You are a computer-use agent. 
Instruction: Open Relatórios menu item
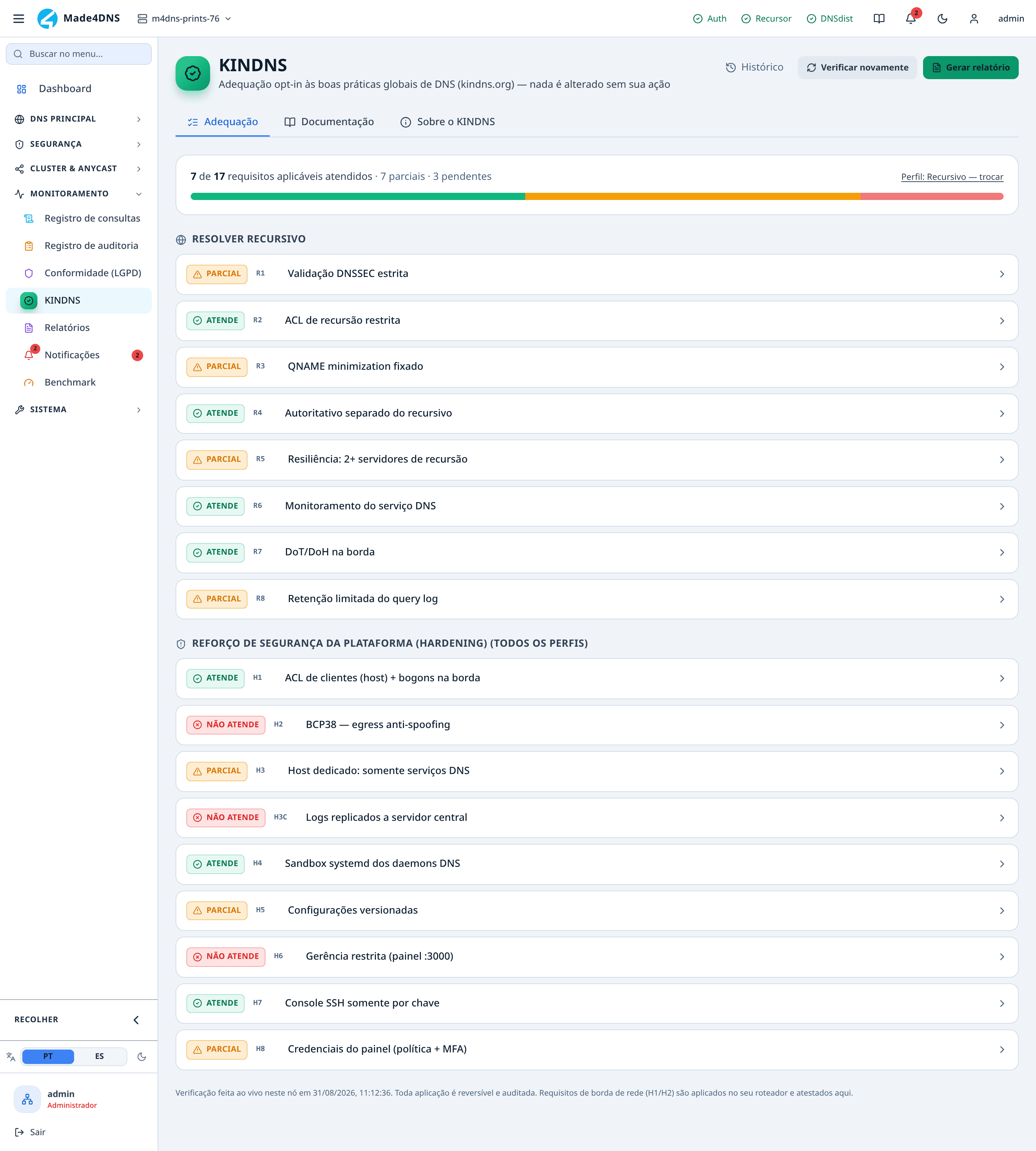78,328
